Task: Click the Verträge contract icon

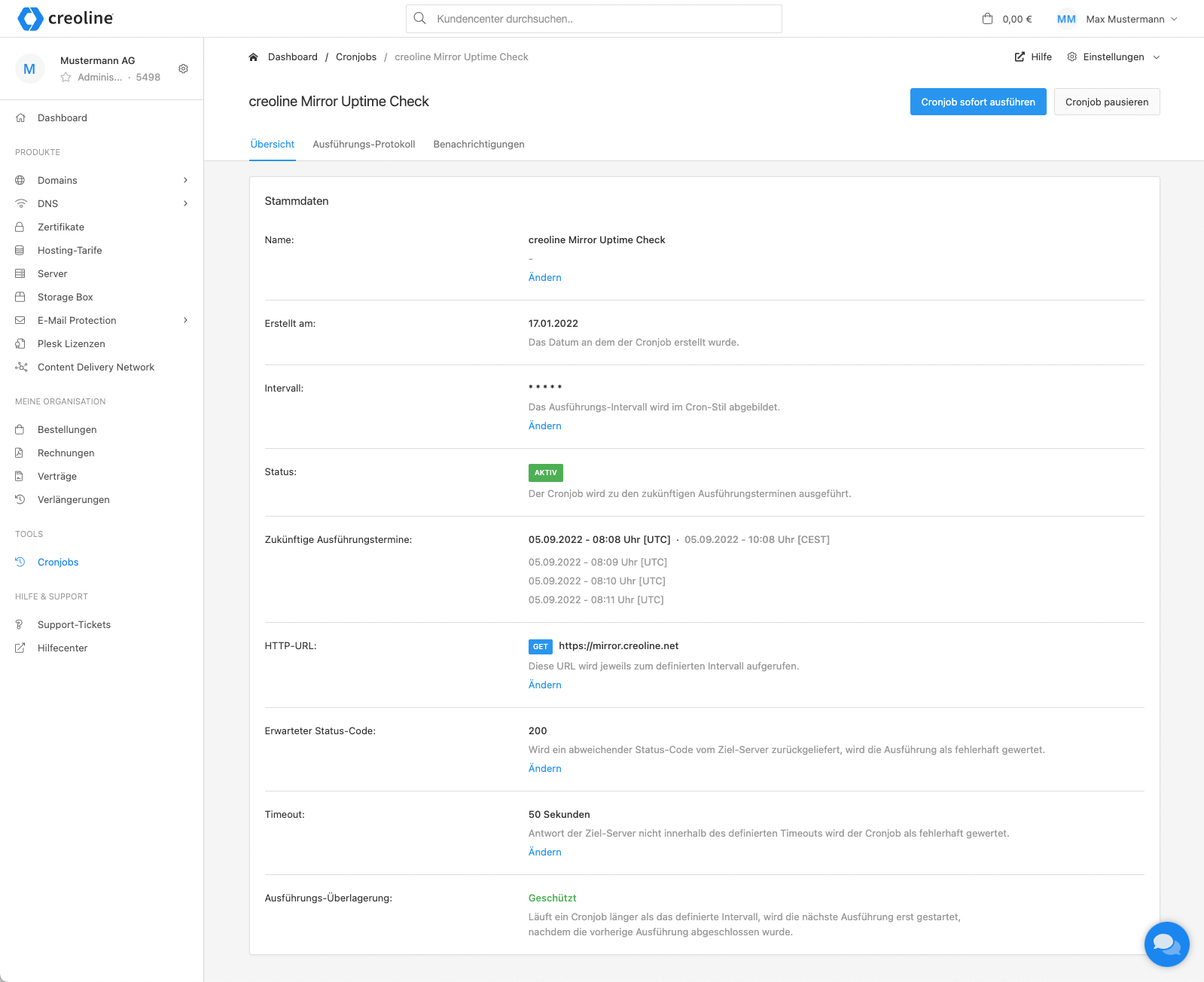Action: point(20,476)
